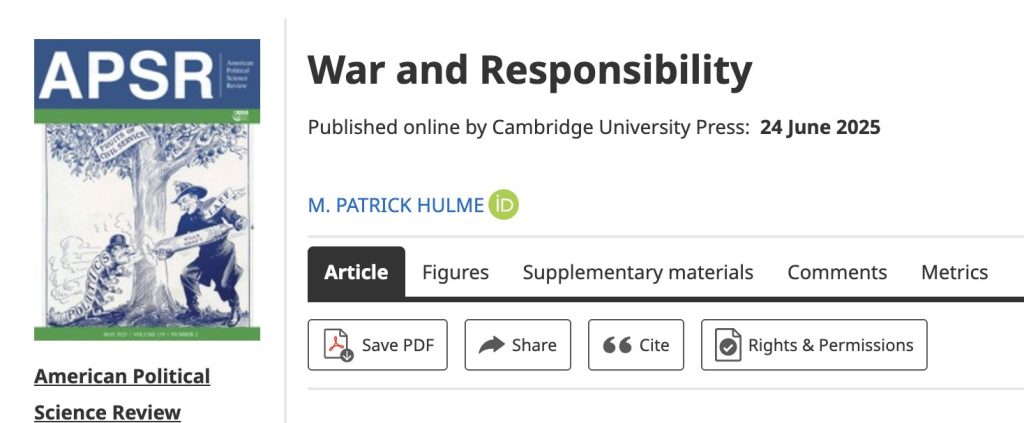
Task: View the Comments tab
Action: 837,272
